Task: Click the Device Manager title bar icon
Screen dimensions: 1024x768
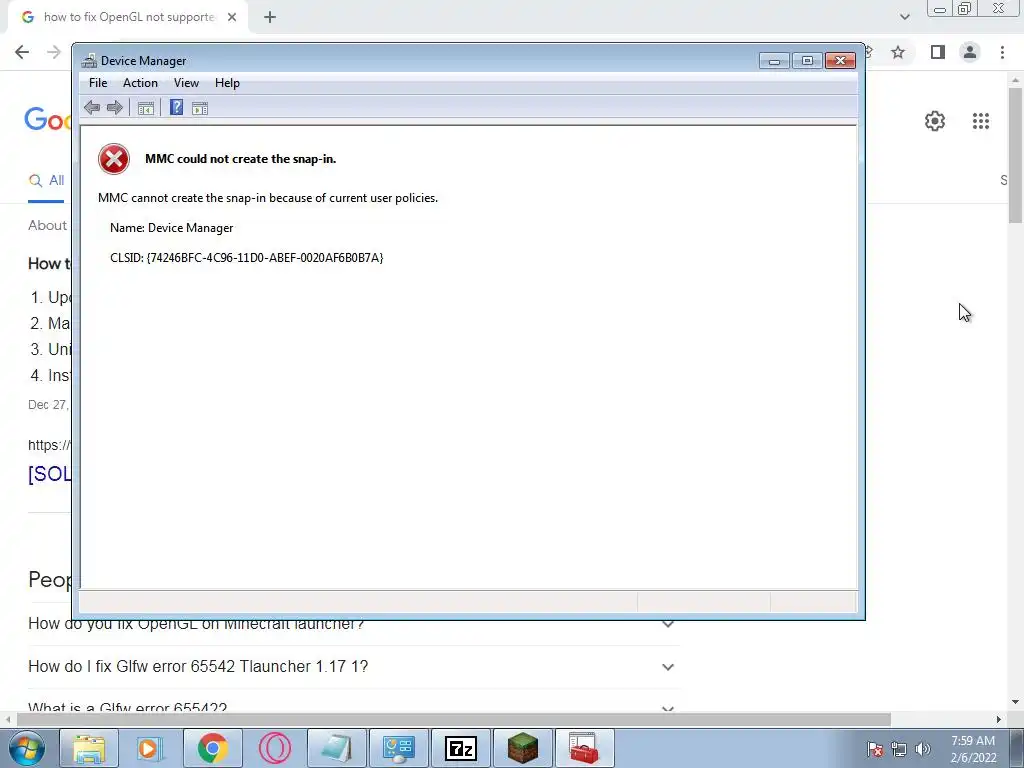Action: [x=89, y=61]
